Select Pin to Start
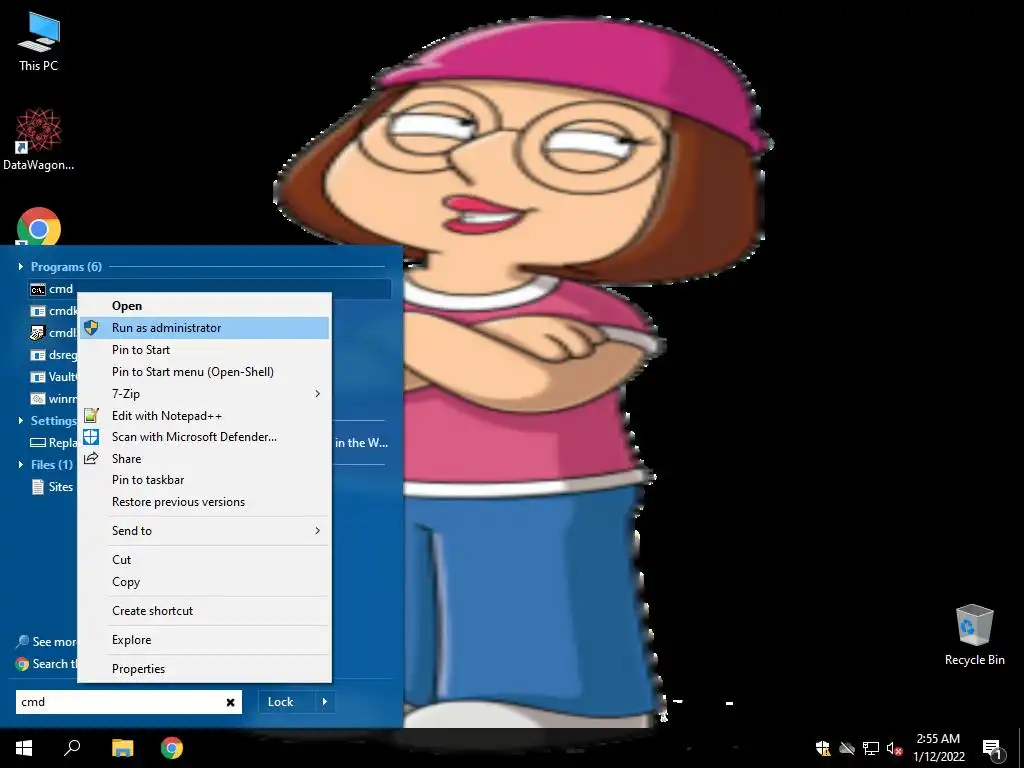The width and height of the screenshot is (1024, 768). [x=204, y=349]
